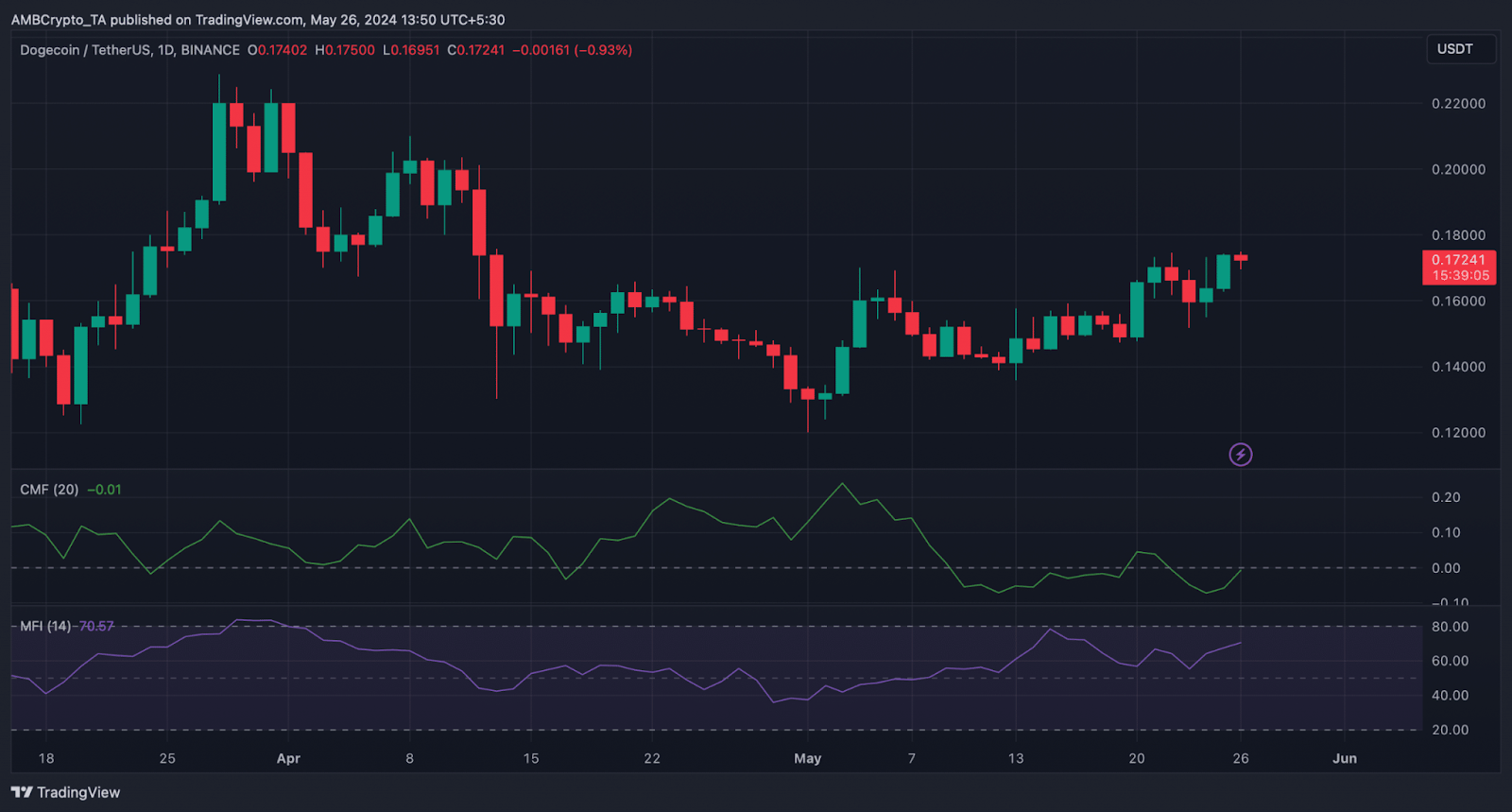Click the 0.20 level on CMF scale

click(x=1445, y=497)
